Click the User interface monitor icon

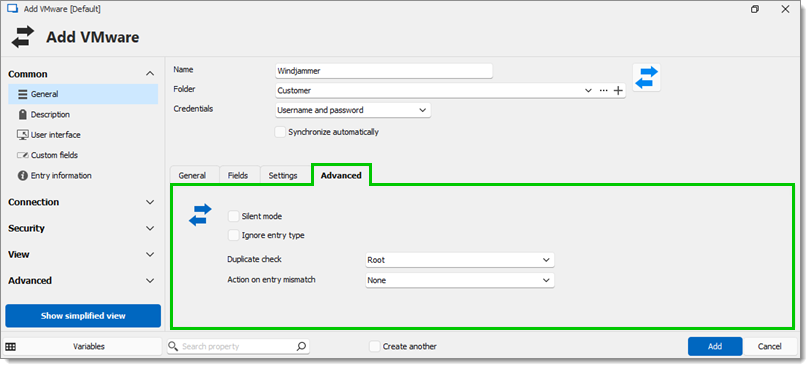click(x=23, y=135)
